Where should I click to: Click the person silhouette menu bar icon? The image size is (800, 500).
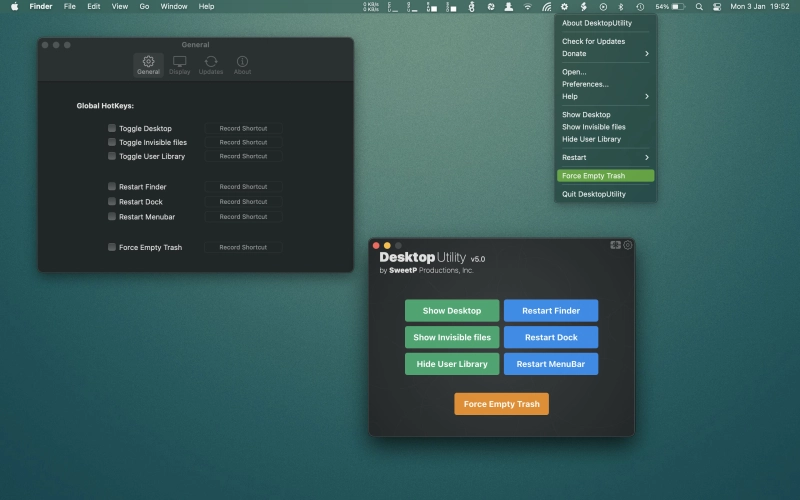[509, 7]
